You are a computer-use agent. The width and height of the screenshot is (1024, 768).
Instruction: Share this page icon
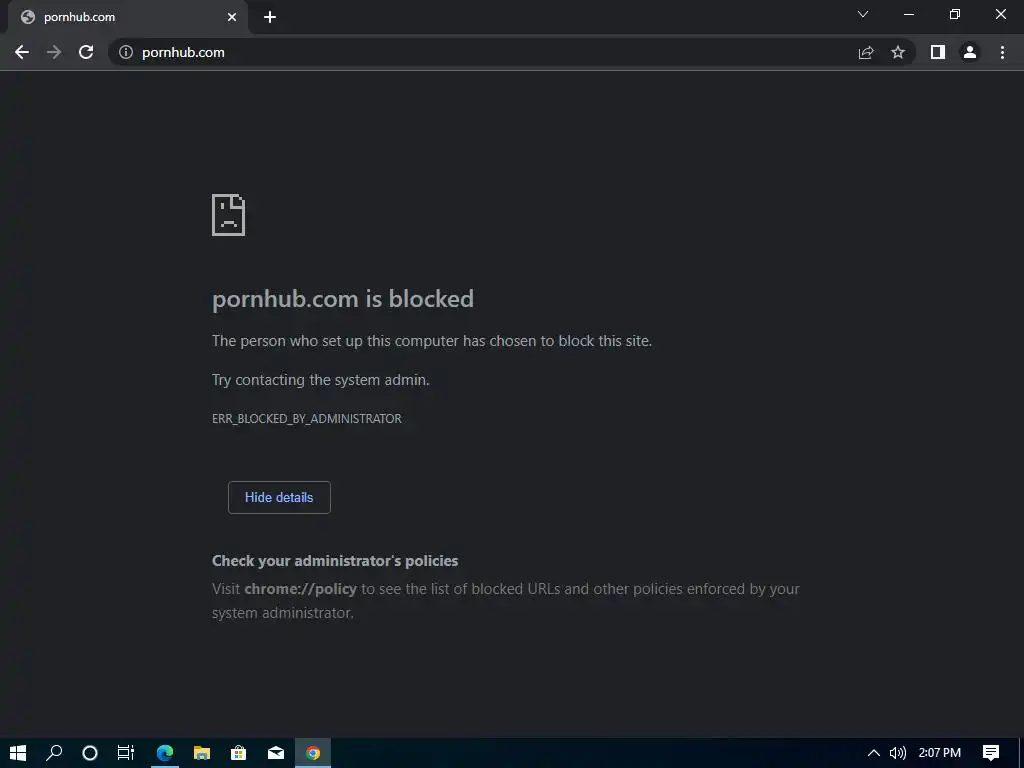tap(866, 52)
